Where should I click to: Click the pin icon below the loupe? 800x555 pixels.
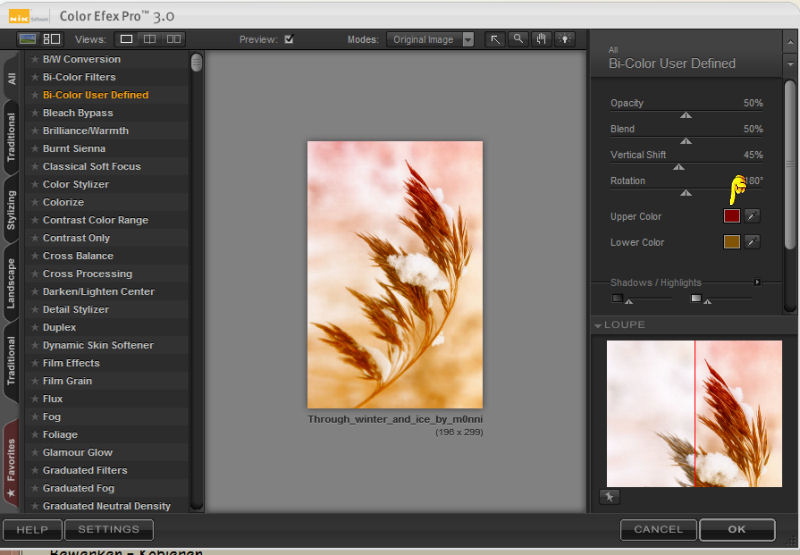click(608, 497)
